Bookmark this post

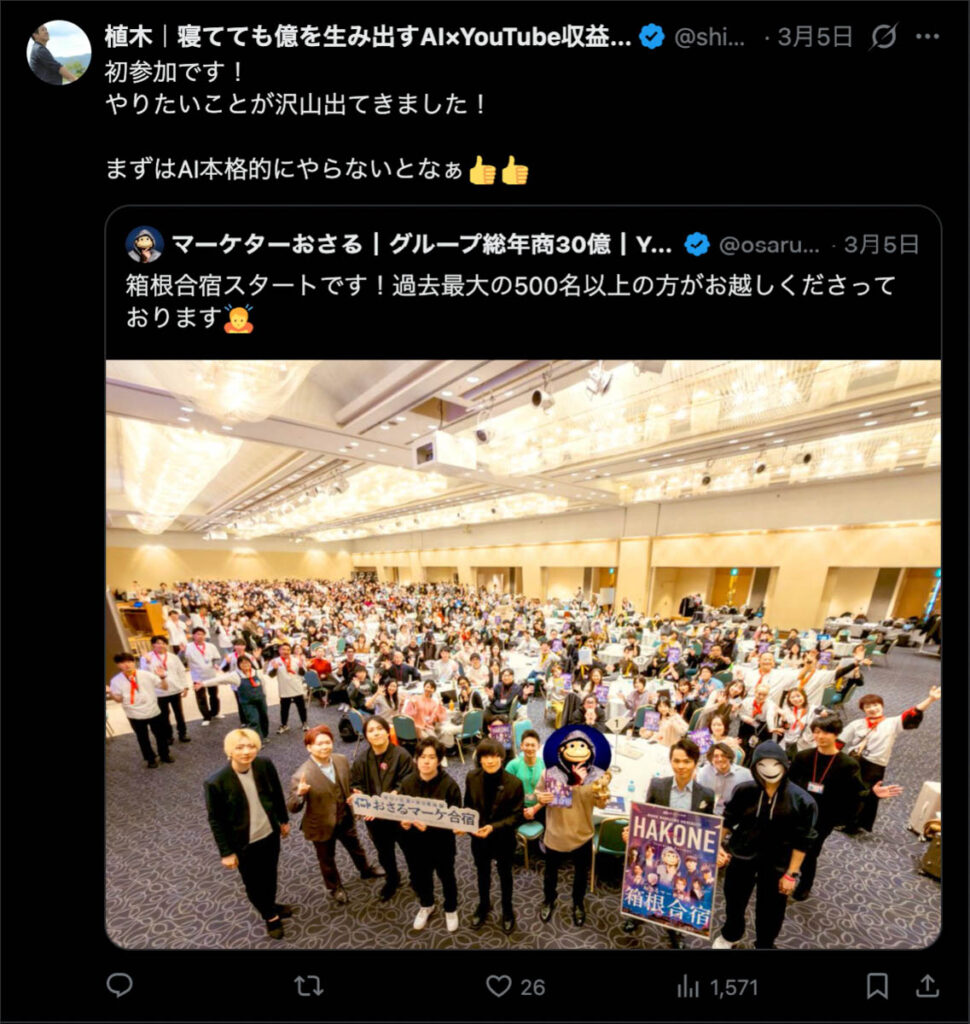(877, 985)
